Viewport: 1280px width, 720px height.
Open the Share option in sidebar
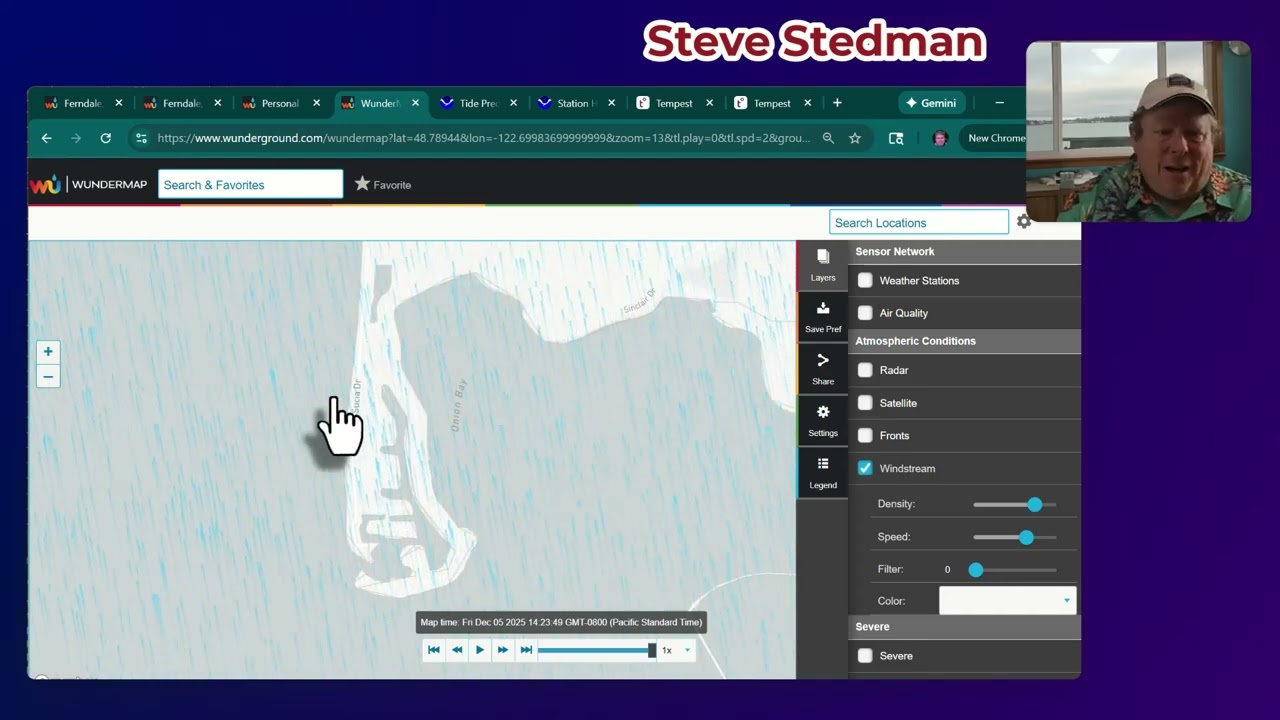coord(823,369)
